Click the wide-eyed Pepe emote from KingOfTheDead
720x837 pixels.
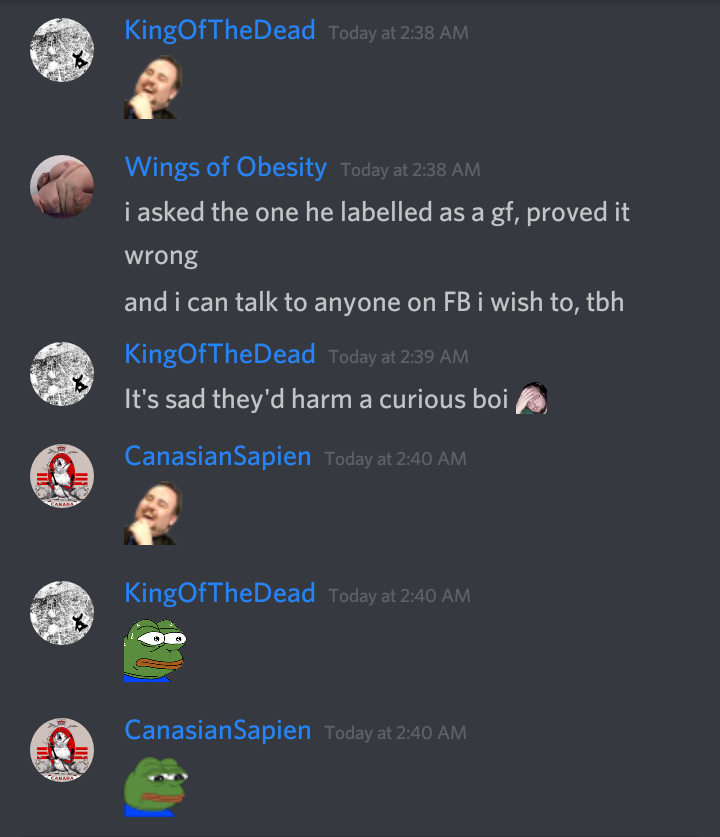tap(155, 650)
